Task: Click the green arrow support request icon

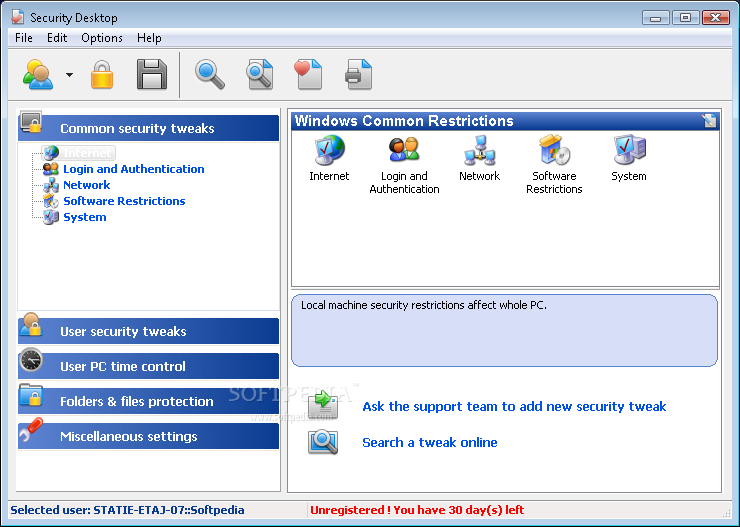Action: tap(323, 405)
